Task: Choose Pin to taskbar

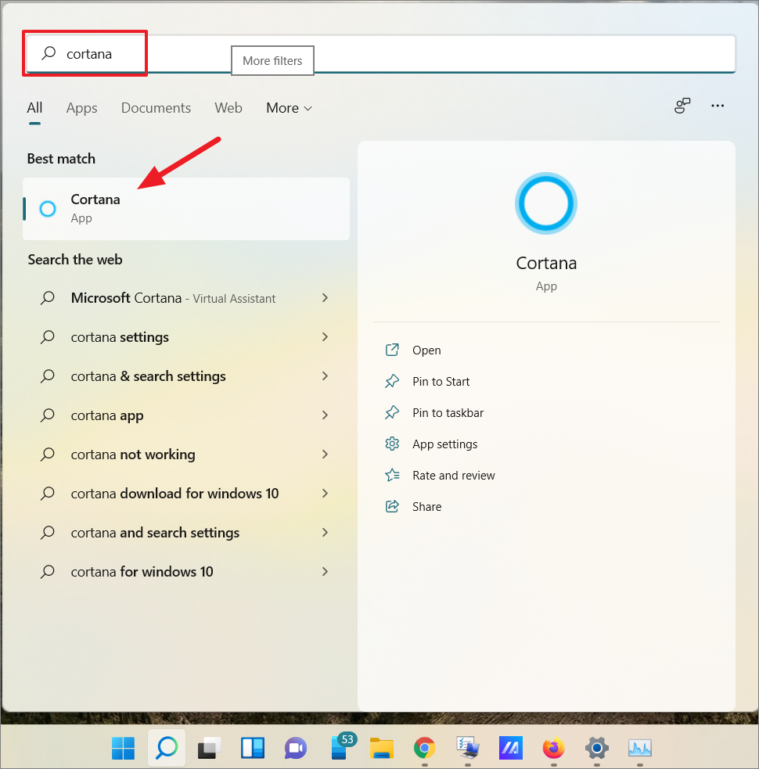Action: tap(448, 413)
